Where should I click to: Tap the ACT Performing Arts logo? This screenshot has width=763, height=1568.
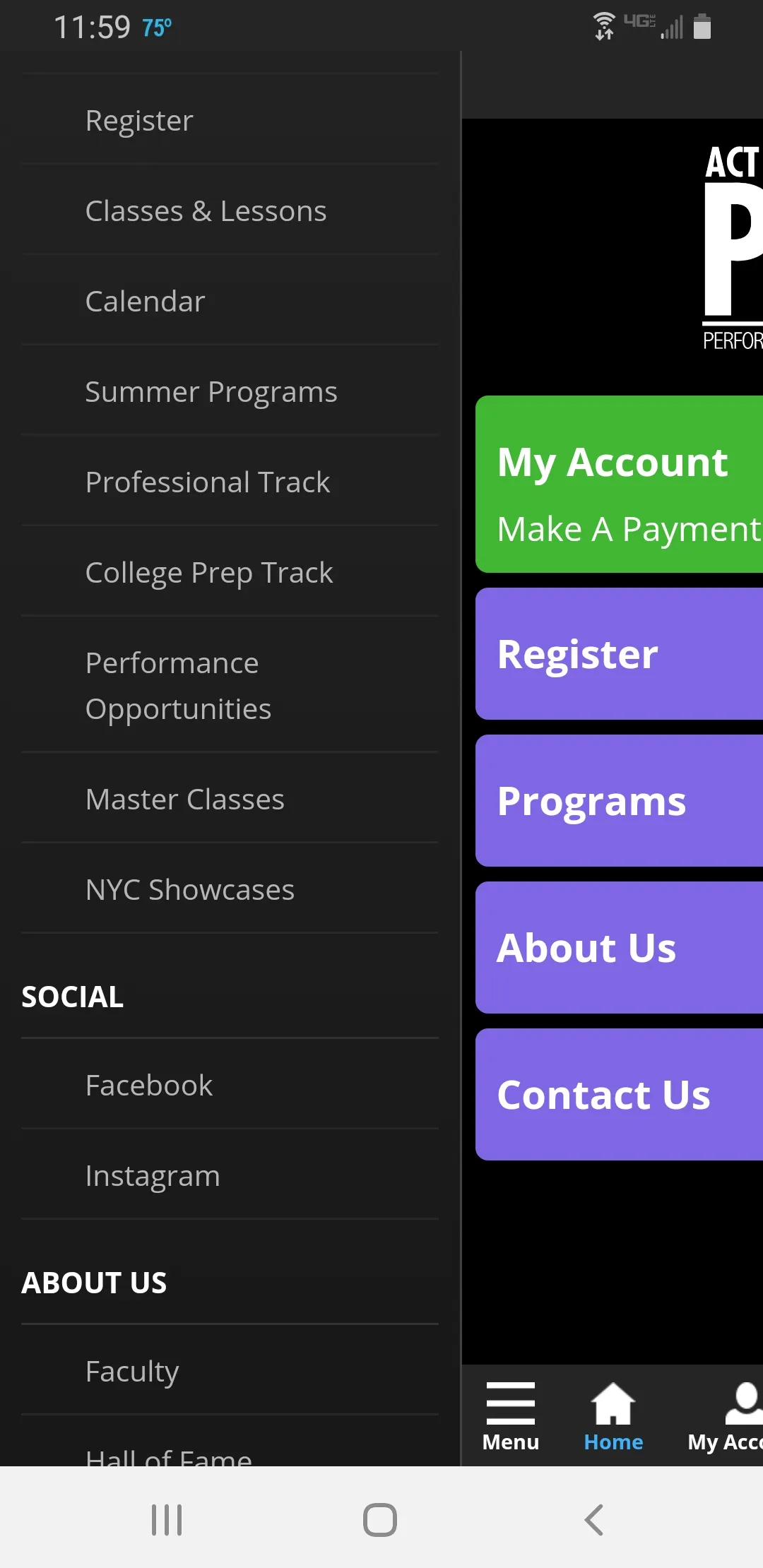[x=733, y=247]
